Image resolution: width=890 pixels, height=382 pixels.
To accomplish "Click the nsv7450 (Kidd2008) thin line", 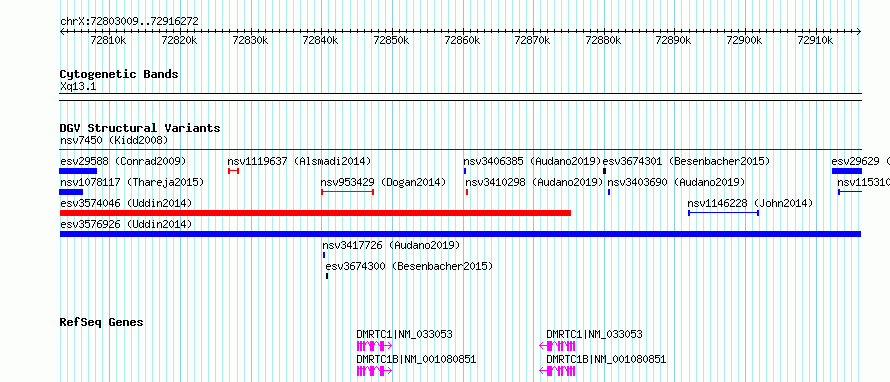I will (460, 150).
